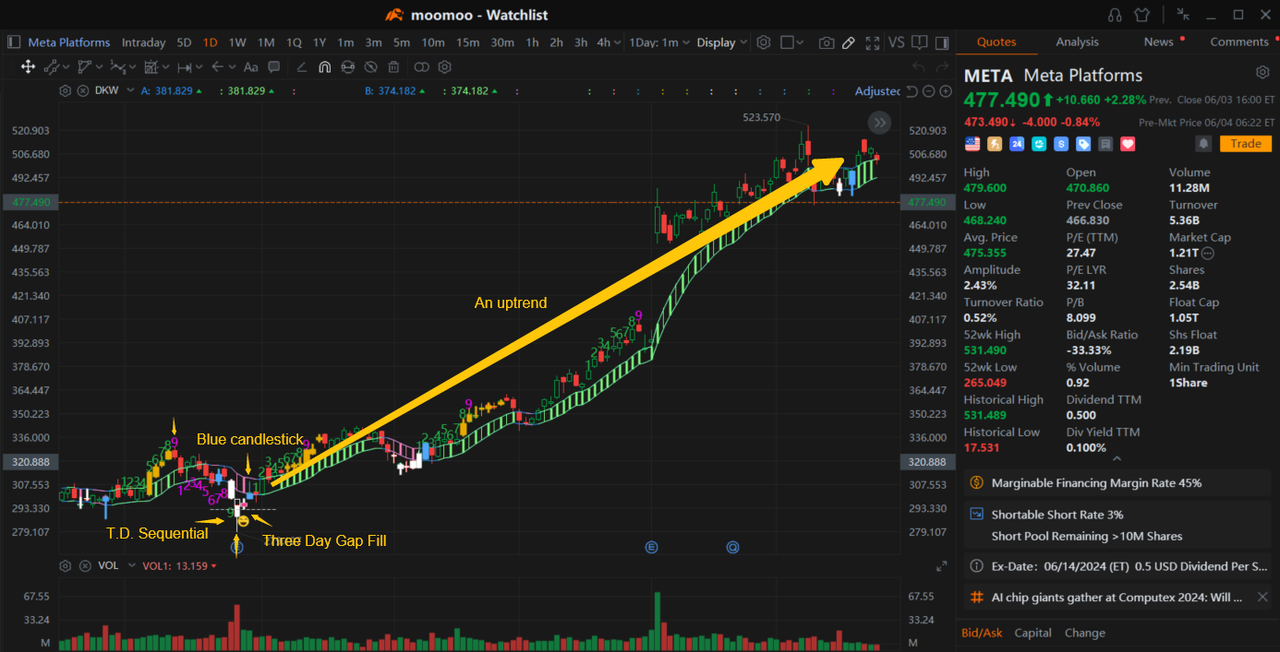Select the trend line drawing tool
1280x652 pixels.
(x=52, y=67)
